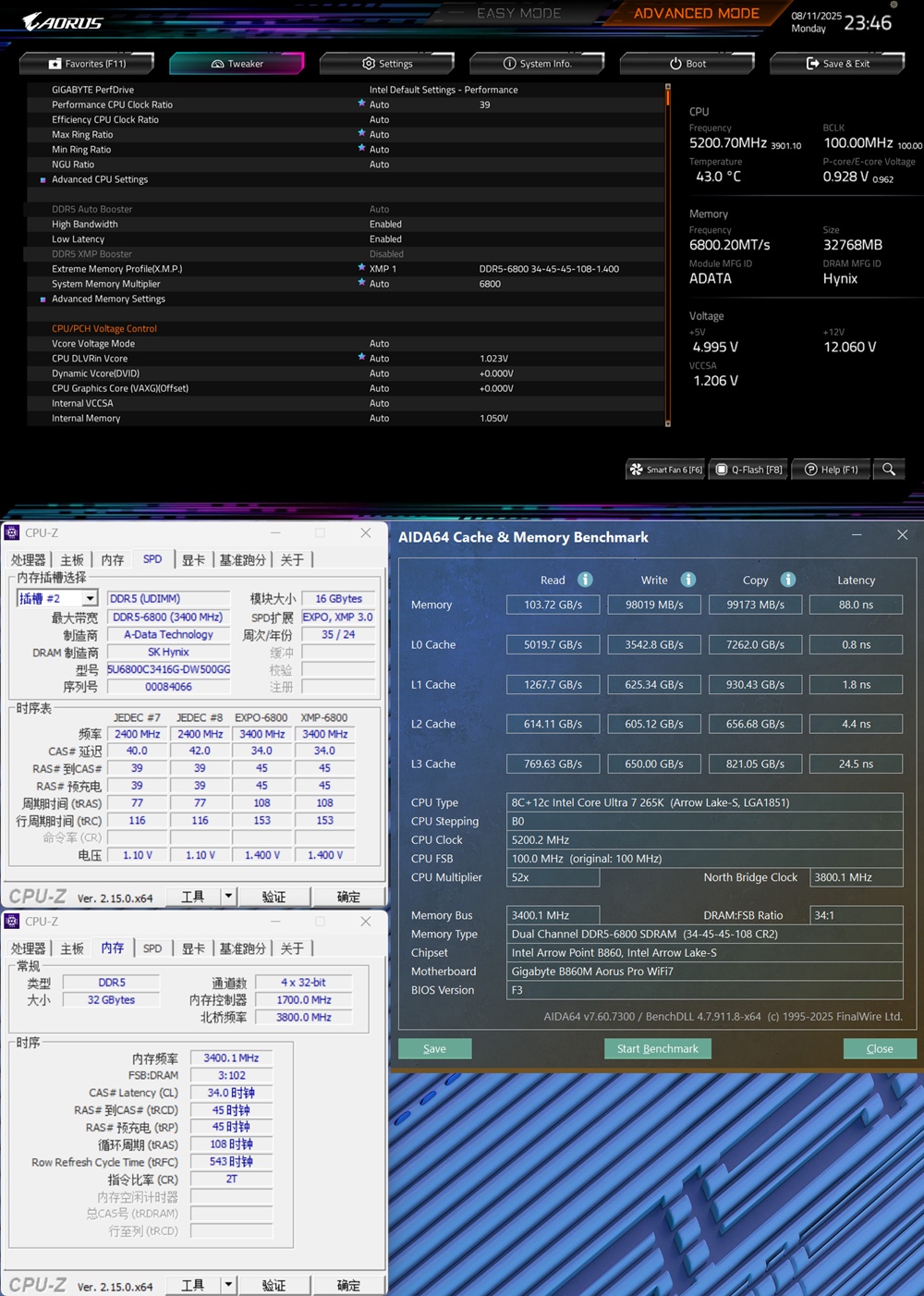Select the L3 Cache Read 769.63 GB/s field
Screen dimensions: 924x1296
click(x=553, y=764)
